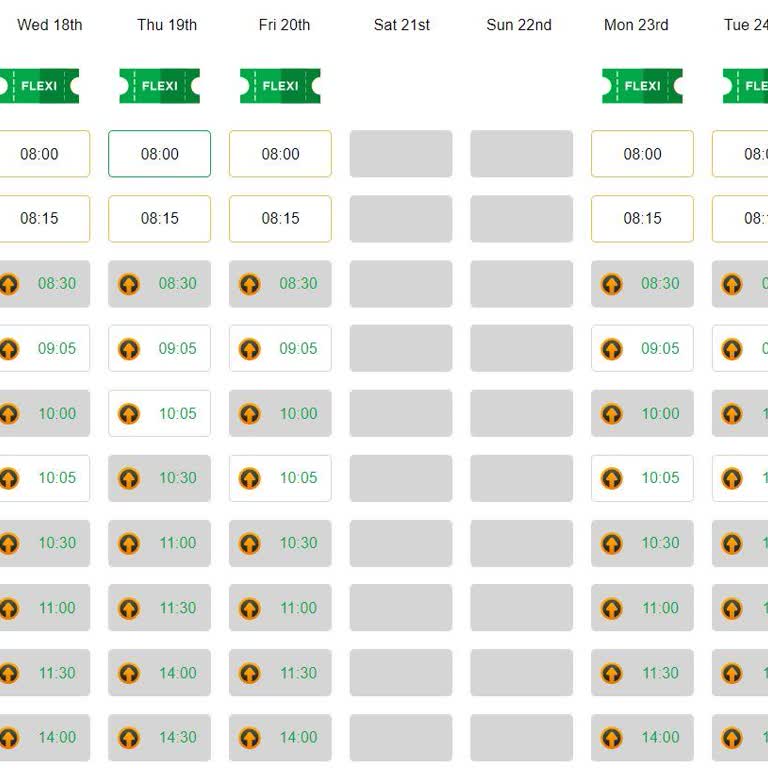
Task: Click the orange arrow icon beside Thursday 09:05
Action: pyautogui.click(x=129, y=349)
